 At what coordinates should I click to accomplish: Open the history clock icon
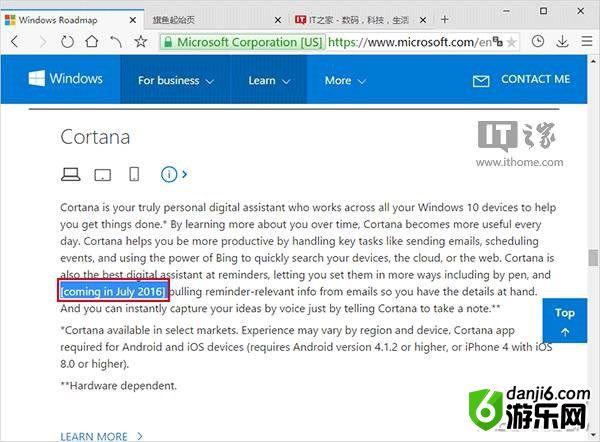[x=538, y=41]
